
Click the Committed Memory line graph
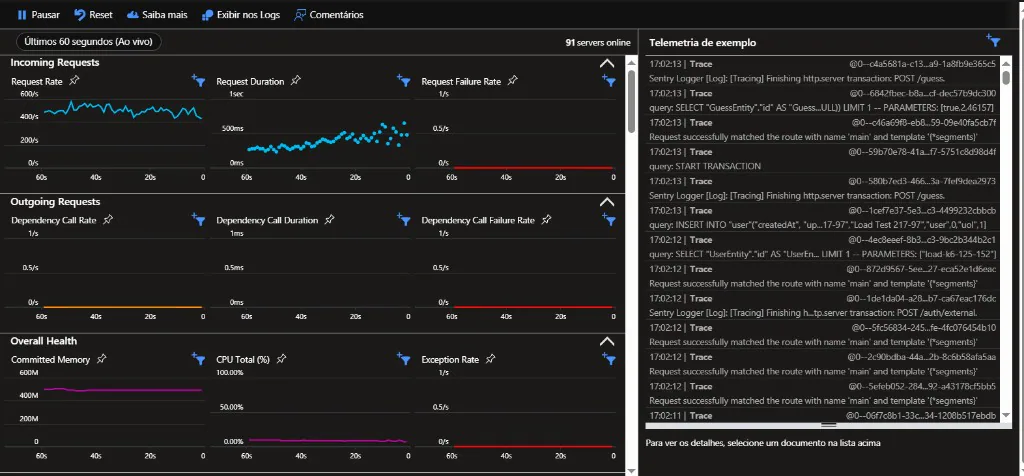coord(123,390)
